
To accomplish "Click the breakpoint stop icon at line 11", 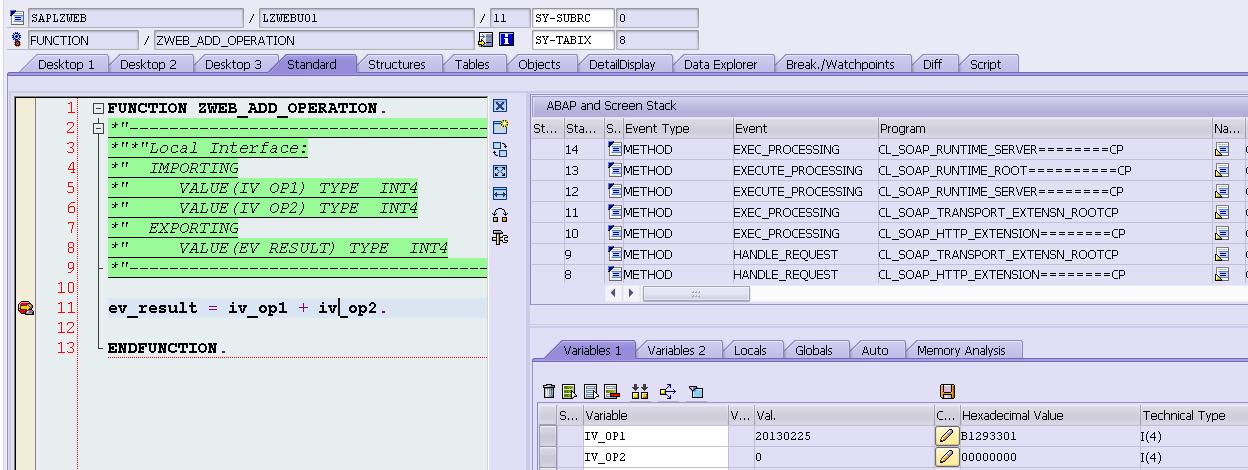I will 26,308.
